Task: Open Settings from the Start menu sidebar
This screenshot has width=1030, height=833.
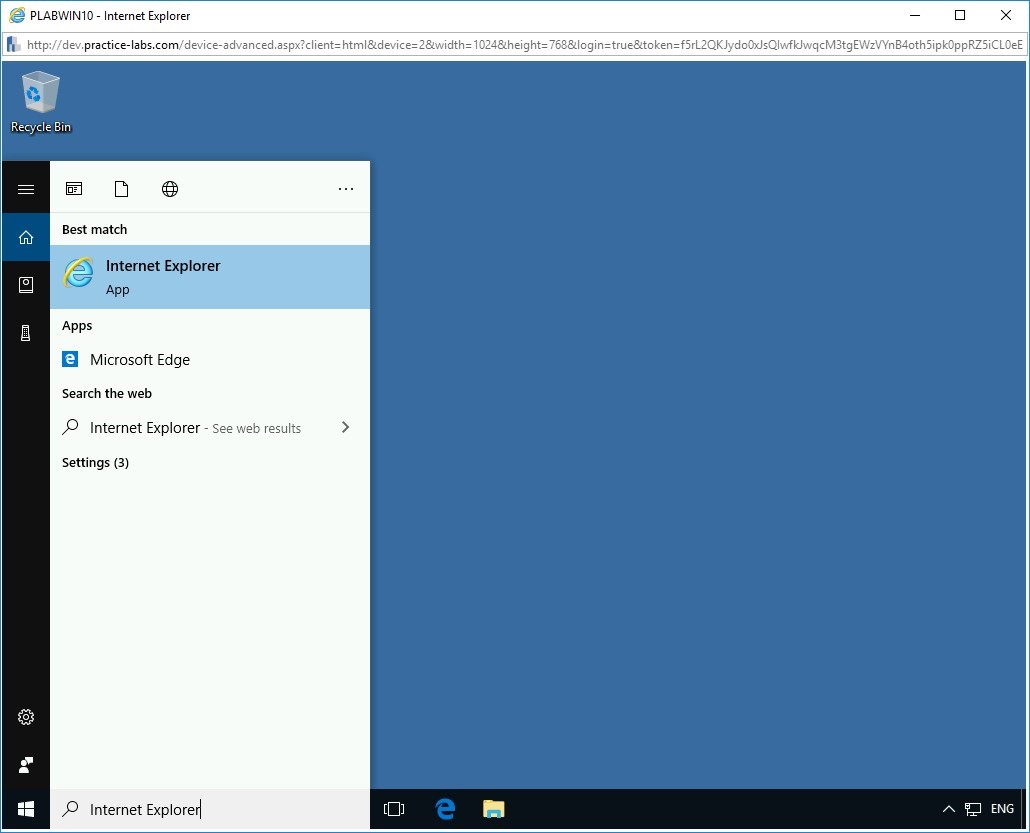Action: pos(25,717)
